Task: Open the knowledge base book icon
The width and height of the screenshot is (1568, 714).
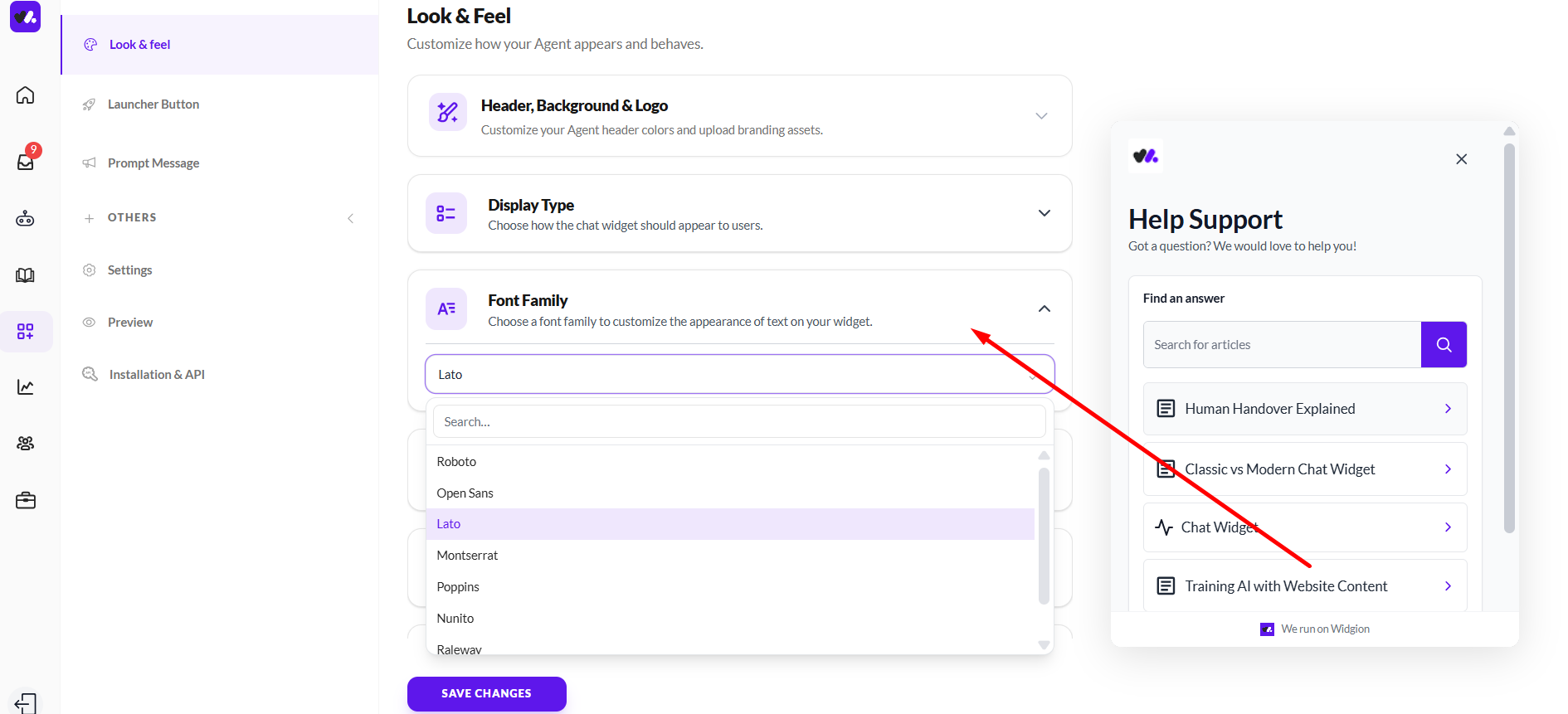Action: (26, 275)
